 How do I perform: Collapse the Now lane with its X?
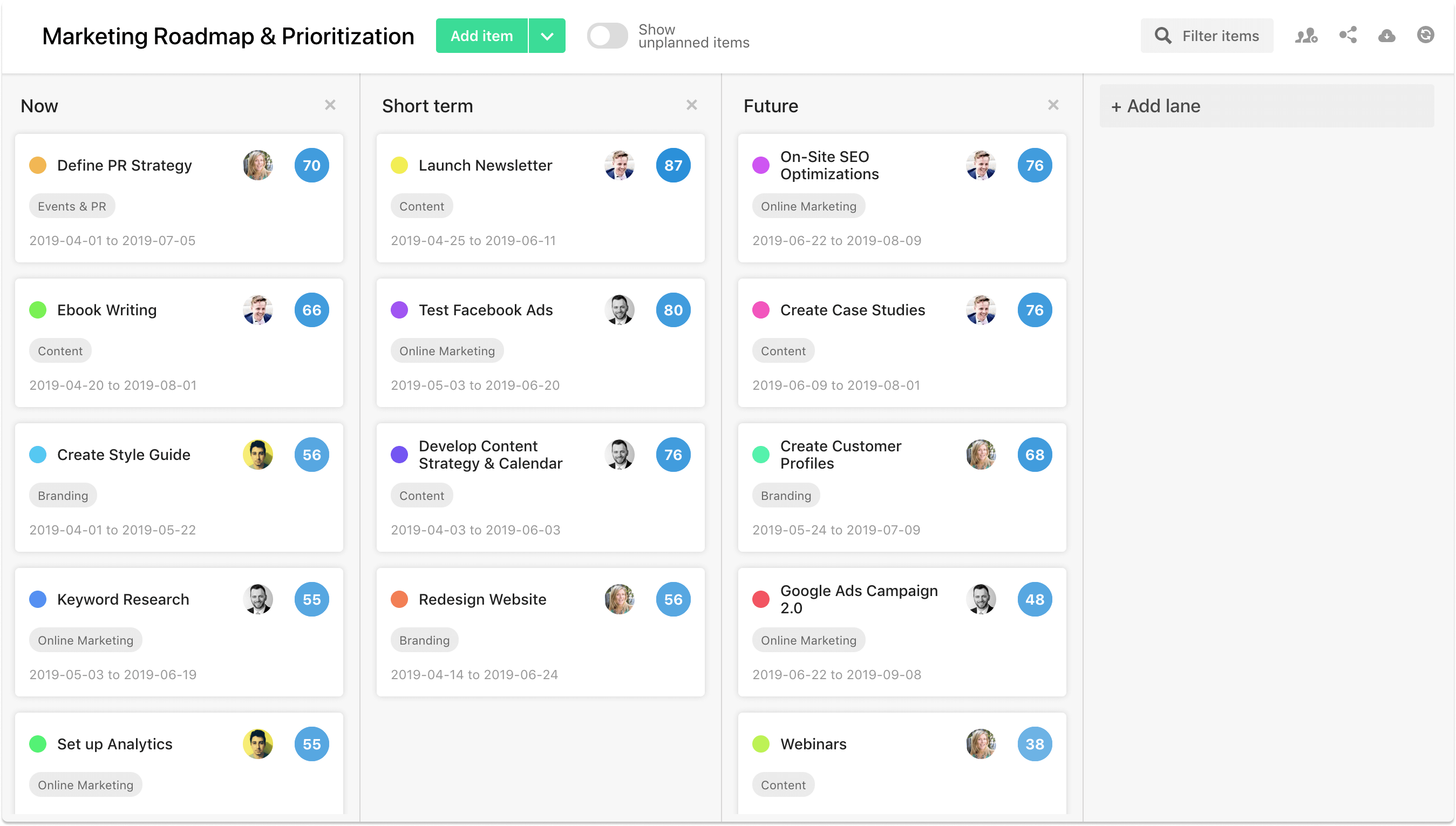tap(331, 105)
